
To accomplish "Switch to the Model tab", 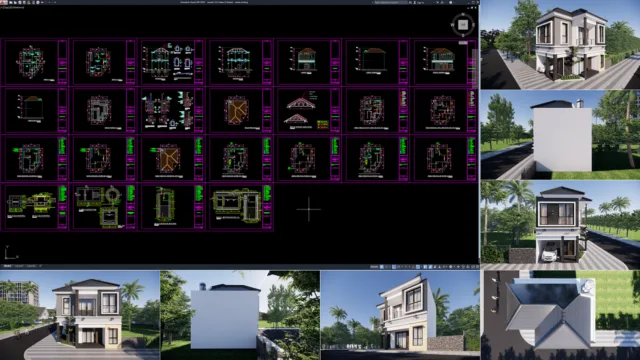I will click(7, 266).
